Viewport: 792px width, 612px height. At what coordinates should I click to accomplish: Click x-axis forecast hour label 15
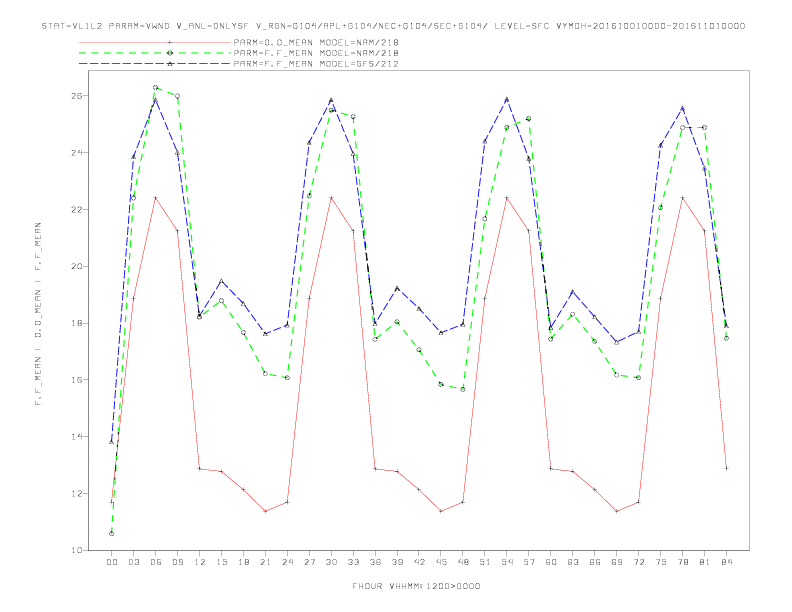221,562
